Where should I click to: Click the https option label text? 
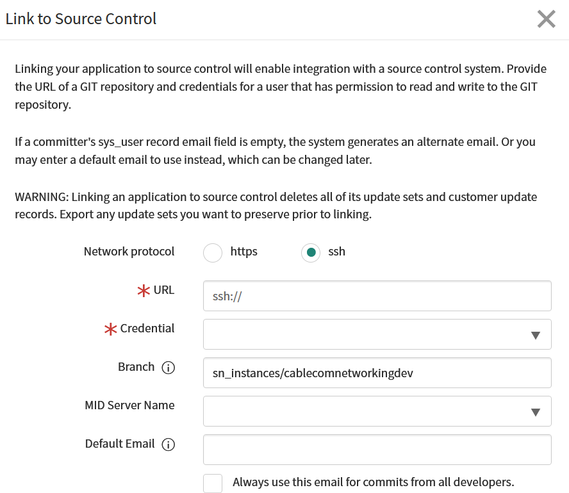click(244, 251)
